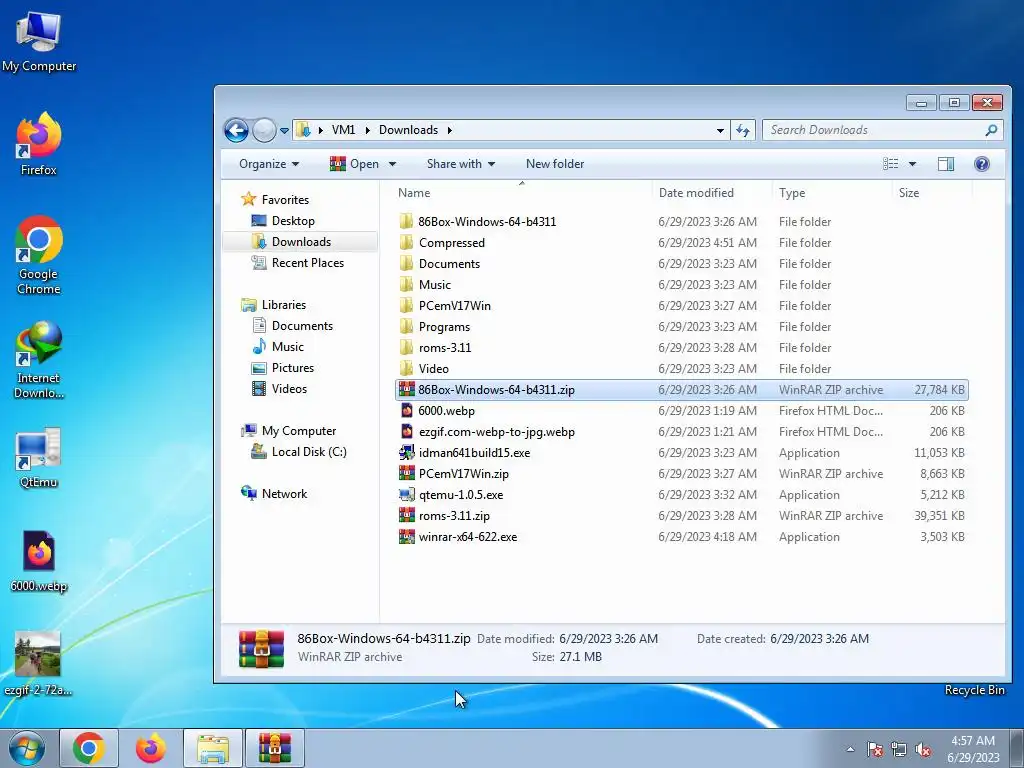Viewport: 1024px width, 768px height.
Task: Click the Change your view icon
Action: click(x=891, y=164)
